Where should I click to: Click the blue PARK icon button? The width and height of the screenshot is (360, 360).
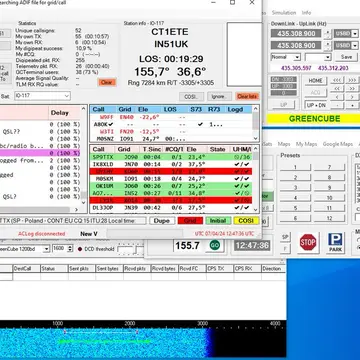(335, 243)
